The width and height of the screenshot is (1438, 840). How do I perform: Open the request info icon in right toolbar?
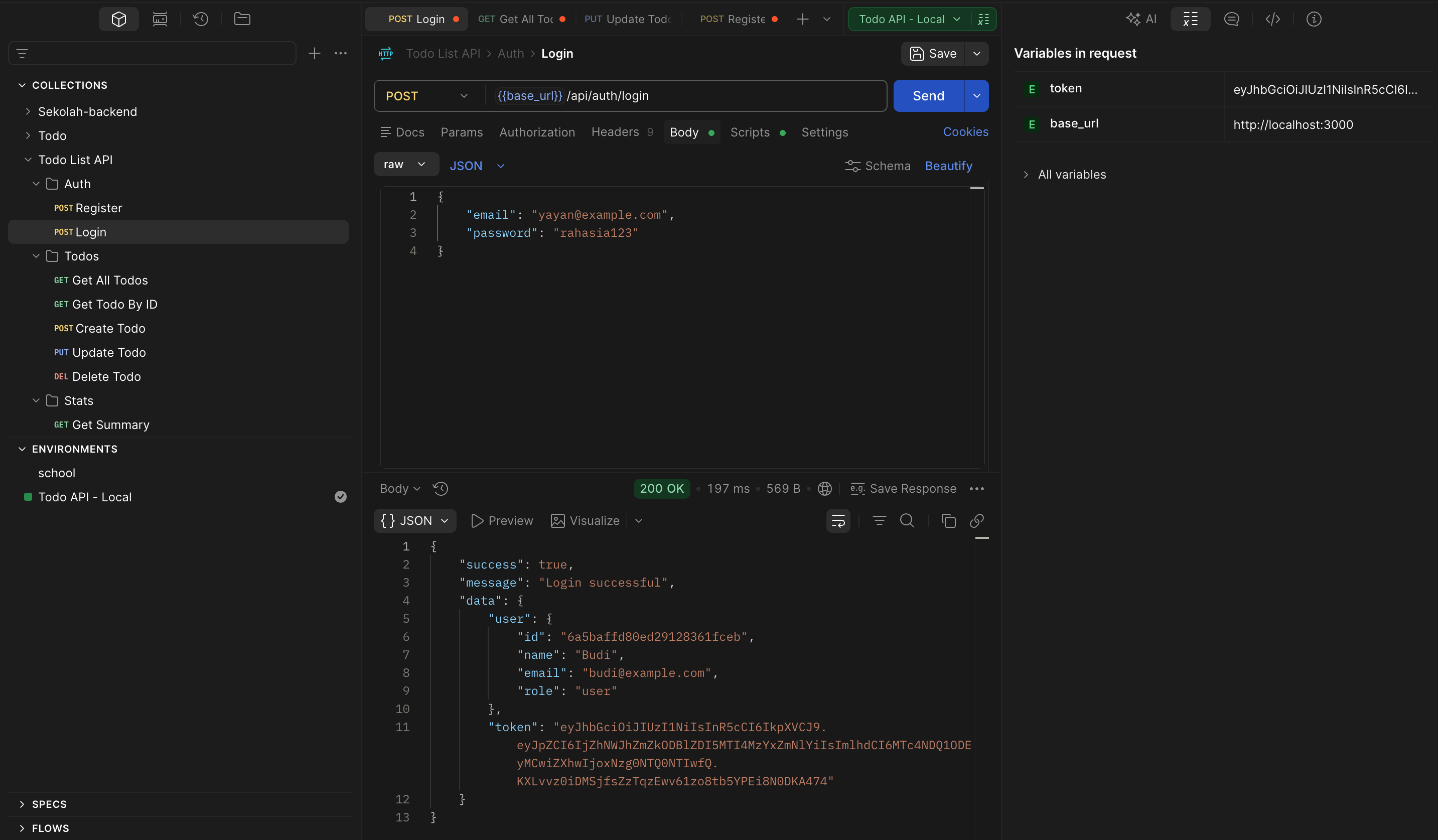pyautogui.click(x=1314, y=19)
